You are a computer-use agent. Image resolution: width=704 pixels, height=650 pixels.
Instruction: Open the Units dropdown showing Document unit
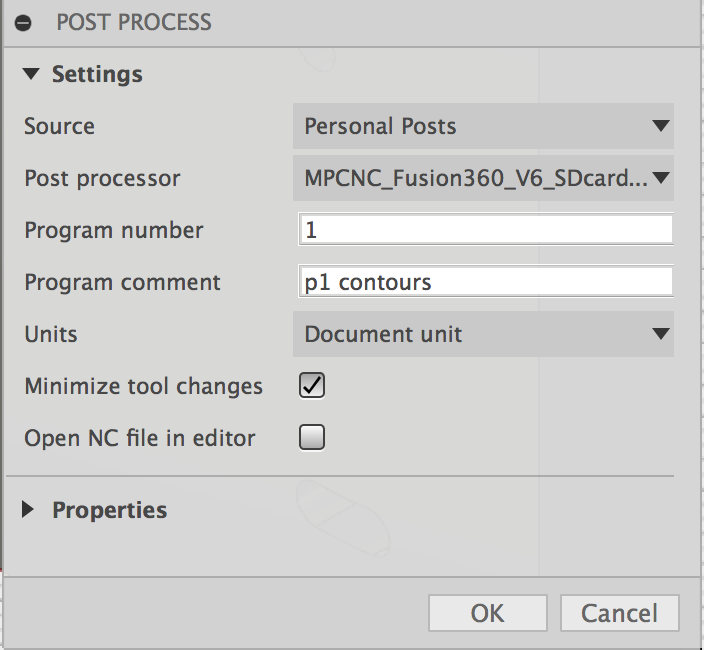click(483, 334)
